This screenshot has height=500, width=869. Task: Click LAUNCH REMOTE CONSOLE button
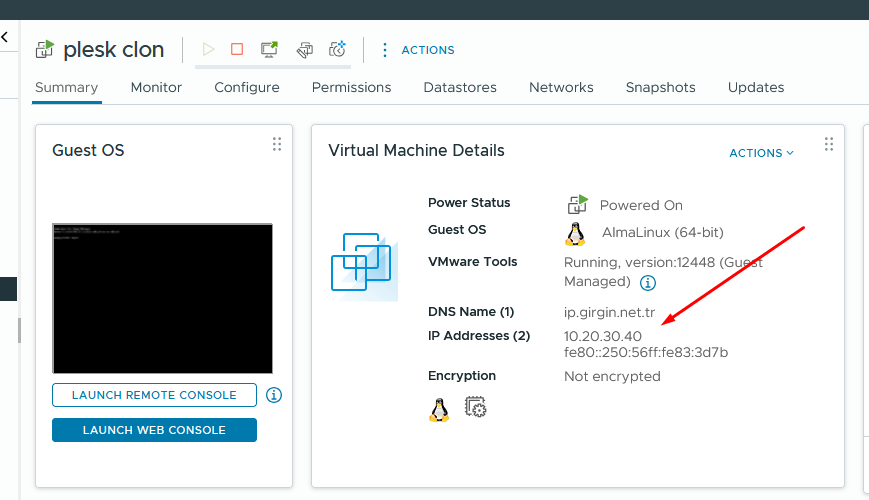point(154,395)
